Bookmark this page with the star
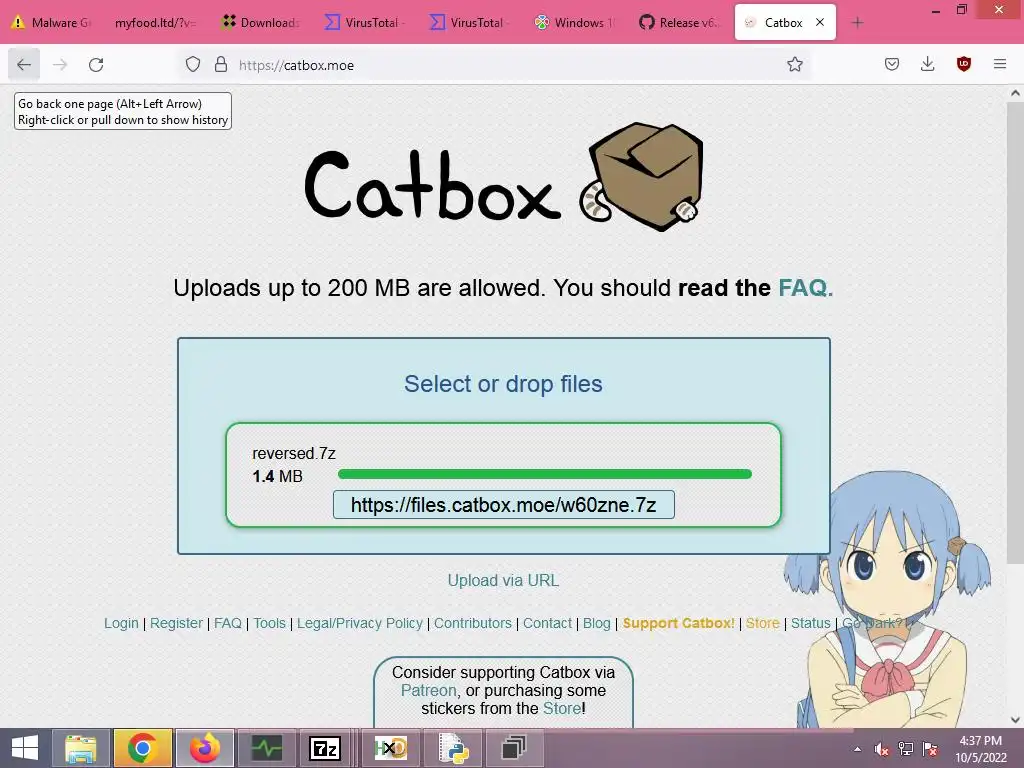 794,65
